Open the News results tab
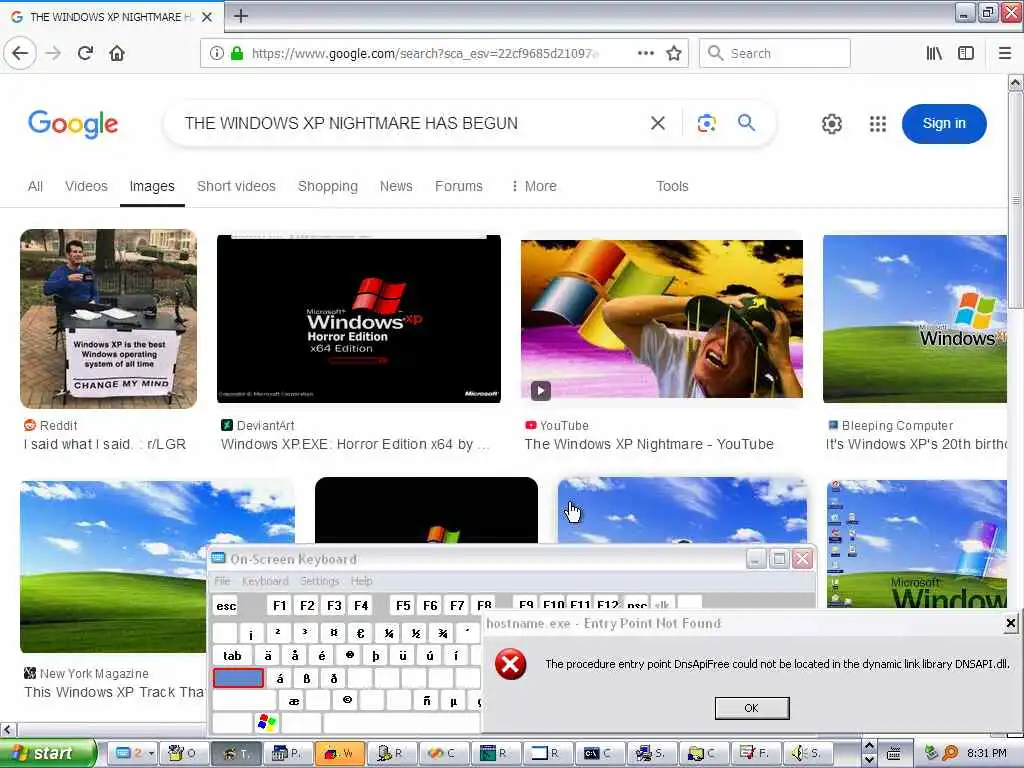The height and width of the screenshot is (768, 1024). [x=396, y=186]
